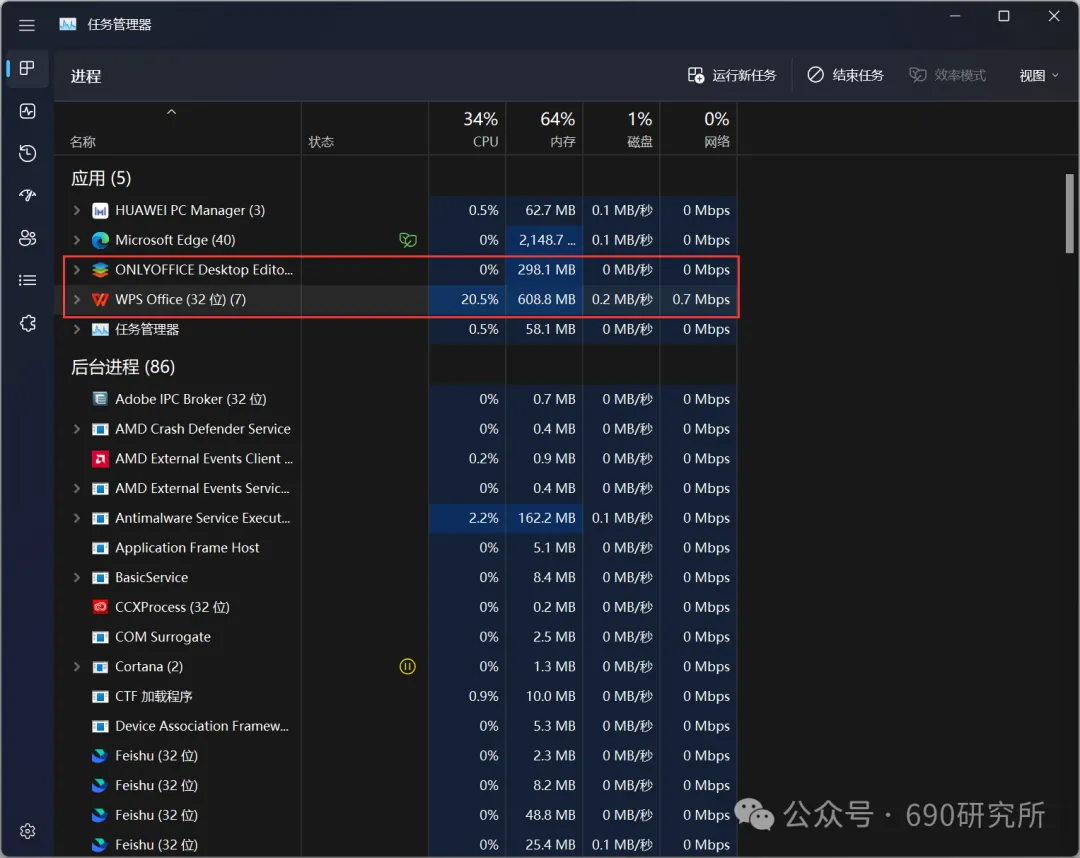
Task: Click the CTF 加载程序 process icon
Action: point(100,696)
